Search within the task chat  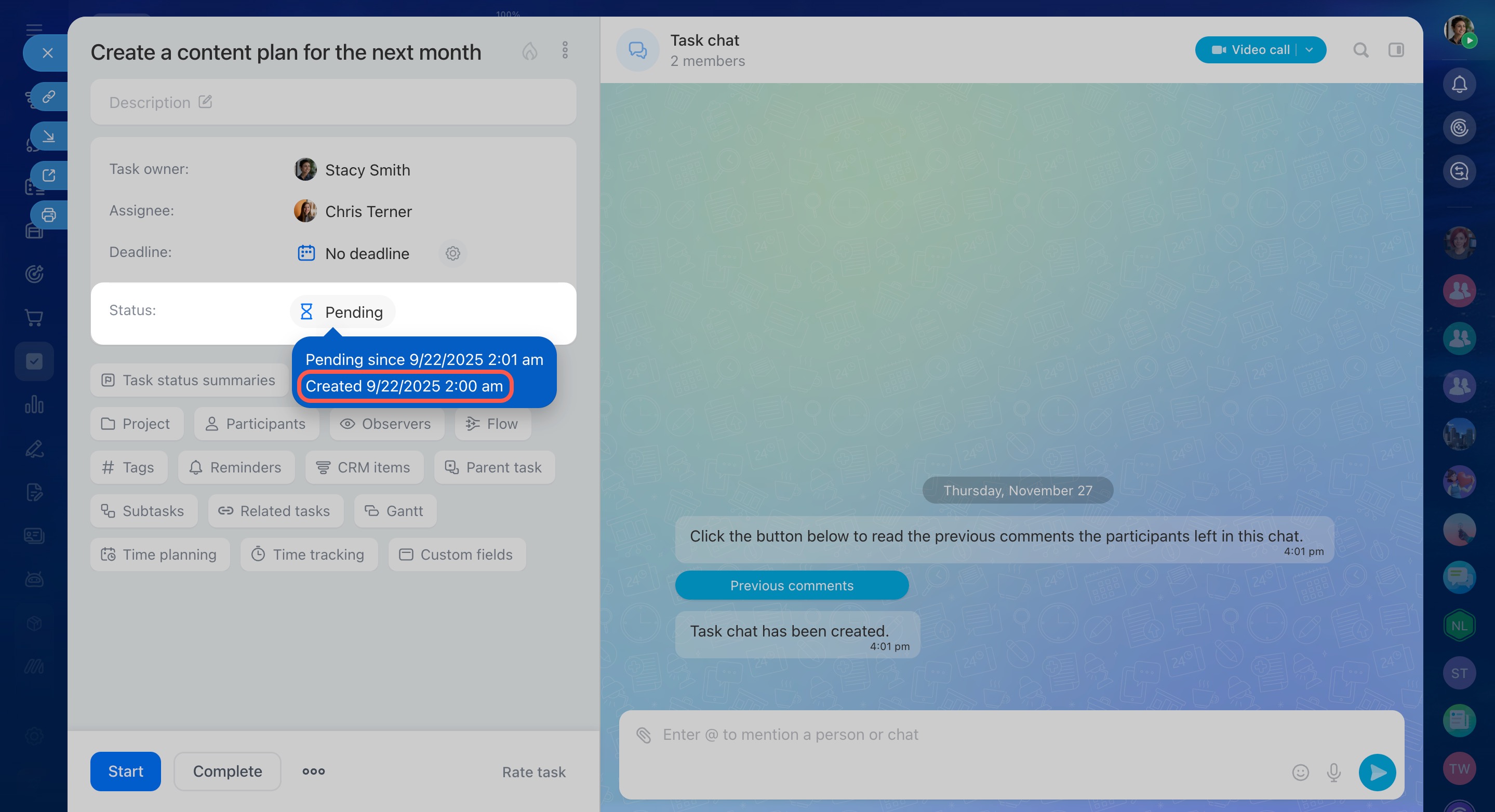(x=1360, y=50)
